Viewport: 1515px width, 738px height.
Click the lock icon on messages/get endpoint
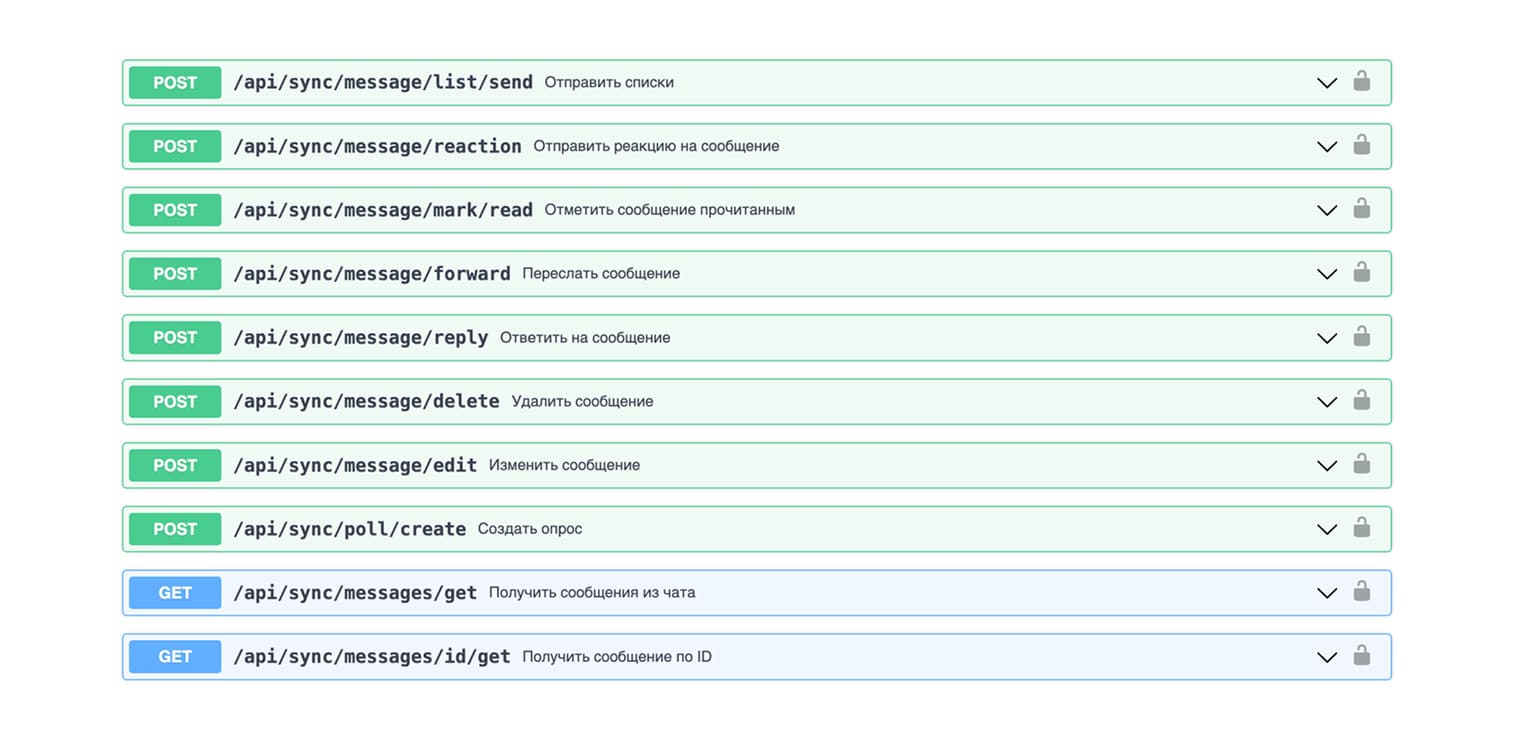pyautogui.click(x=1361, y=591)
